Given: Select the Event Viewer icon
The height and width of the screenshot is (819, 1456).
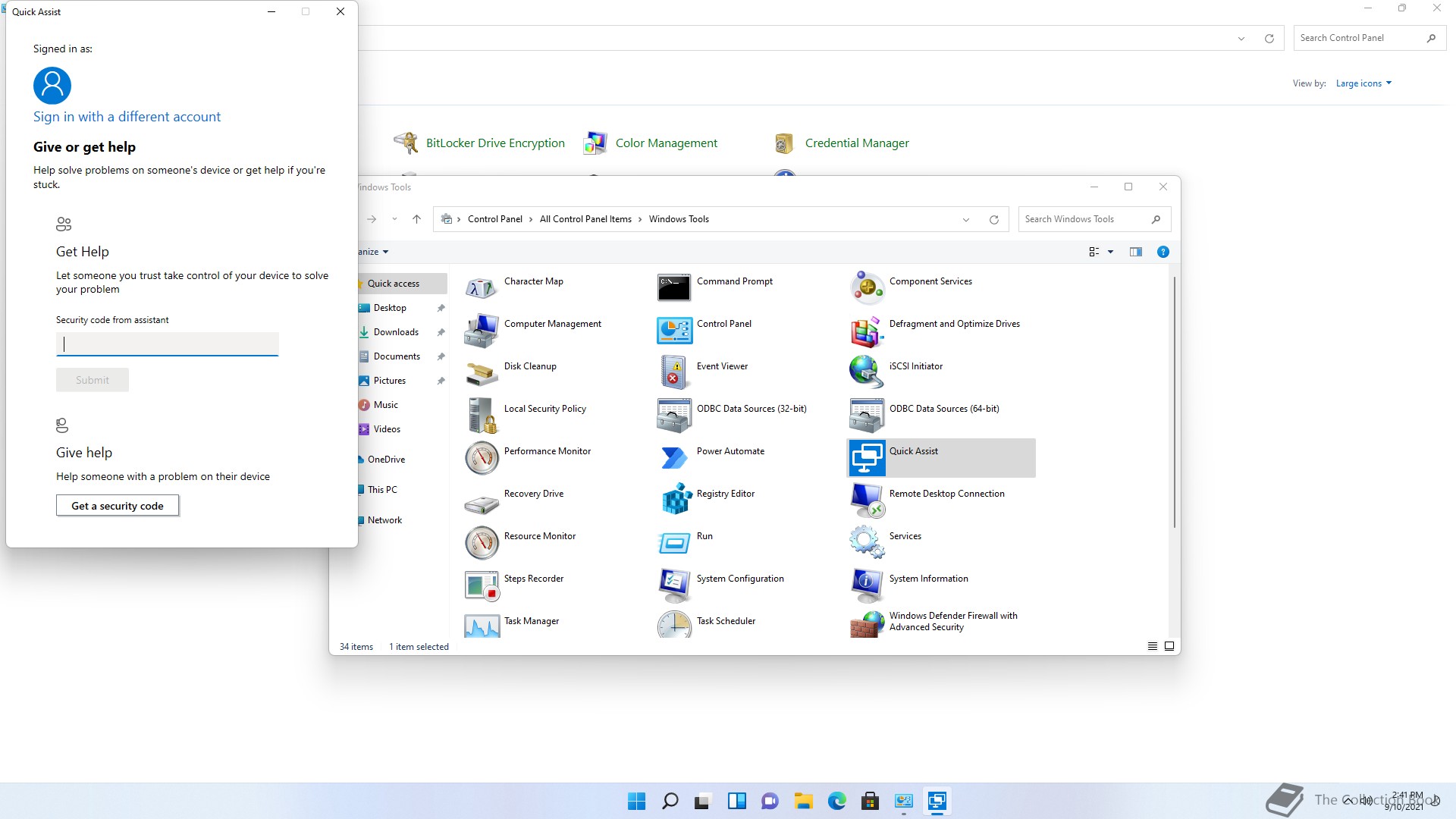Looking at the screenshot, I should pyautogui.click(x=674, y=373).
